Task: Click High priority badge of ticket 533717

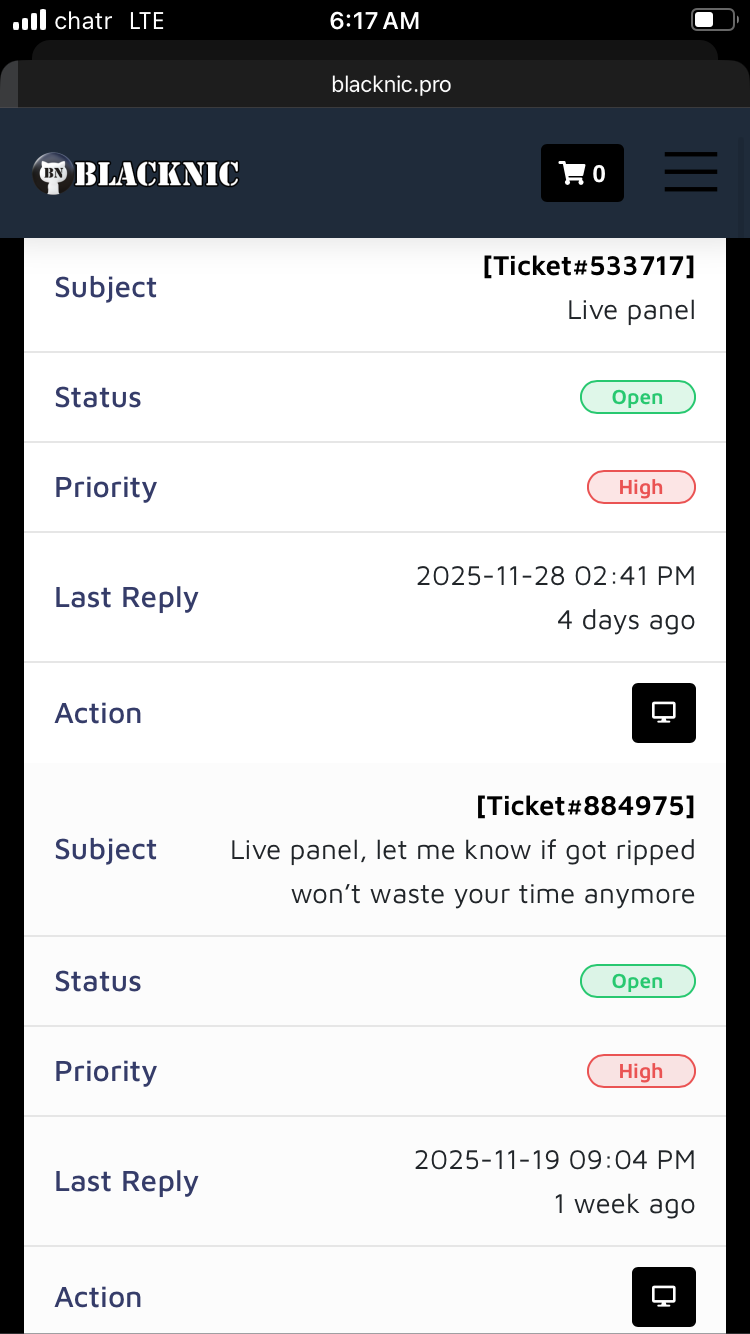Action: (640, 487)
